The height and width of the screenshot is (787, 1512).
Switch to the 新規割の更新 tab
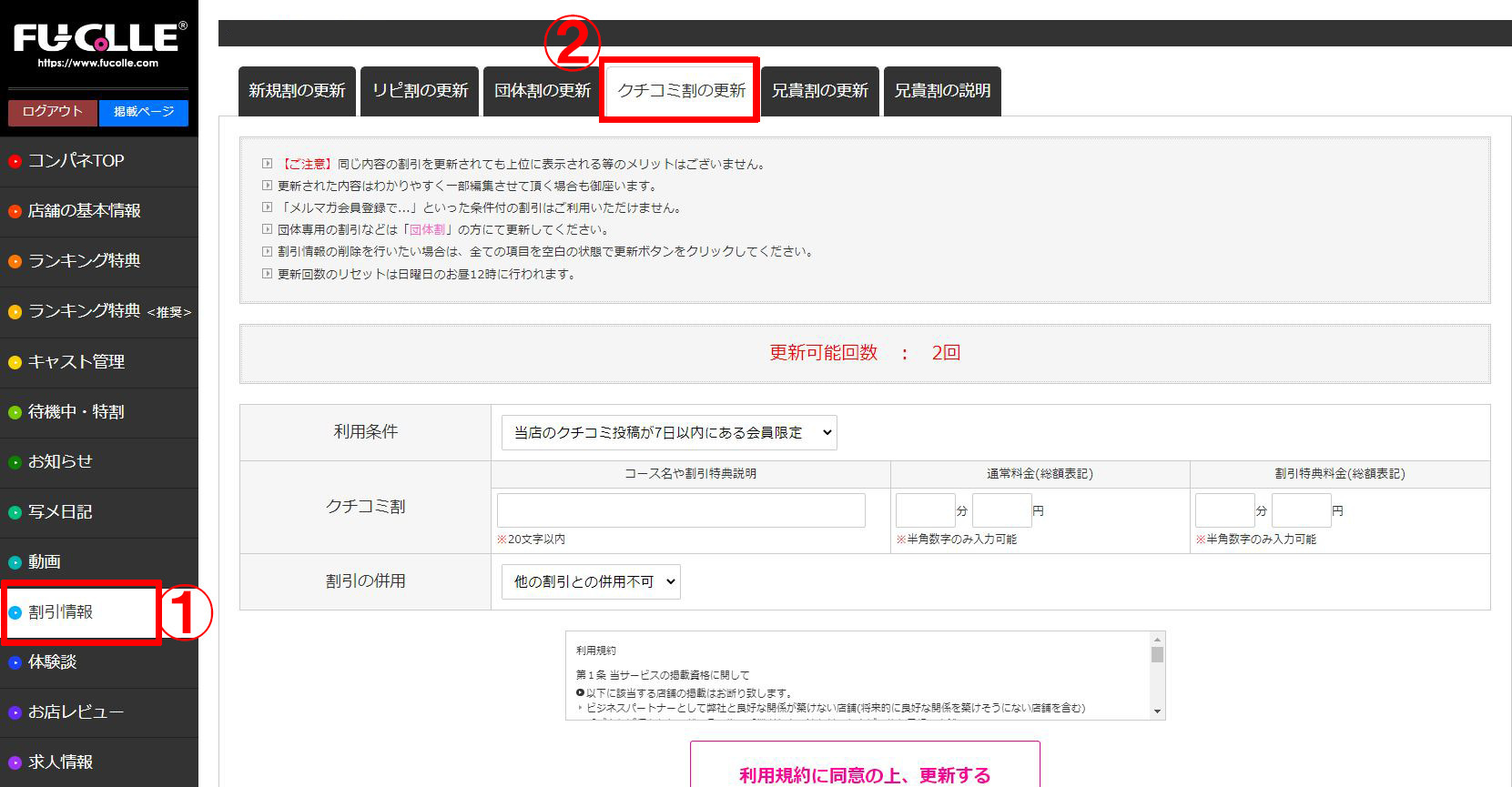coord(297,91)
